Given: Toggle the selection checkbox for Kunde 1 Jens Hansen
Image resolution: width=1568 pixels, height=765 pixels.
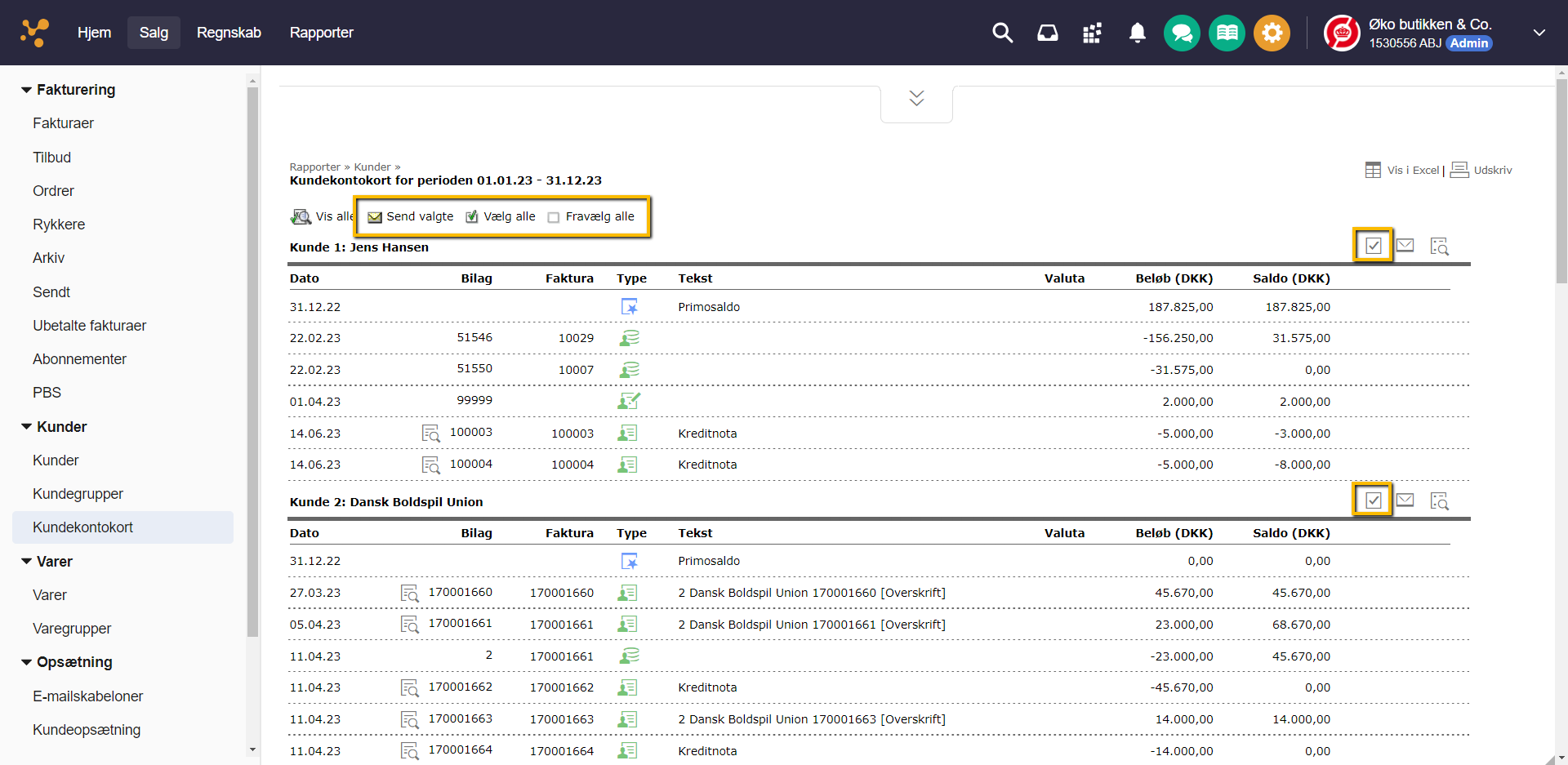Looking at the screenshot, I should (1373, 246).
